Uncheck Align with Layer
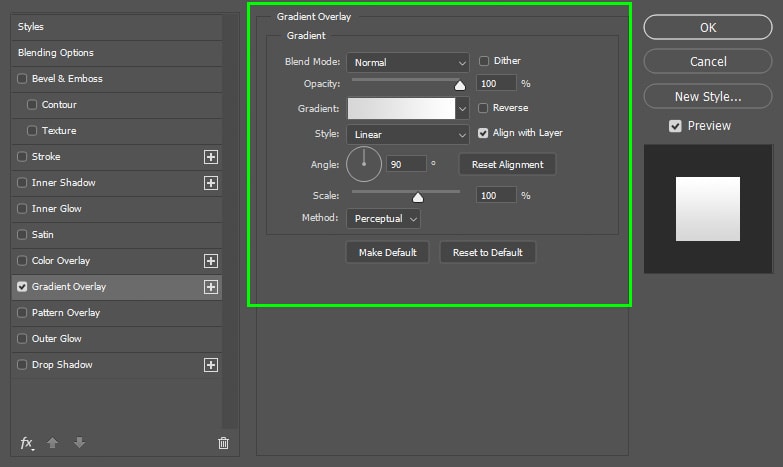Image resolution: width=783 pixels, height=467 pixels. click(483, 133)
